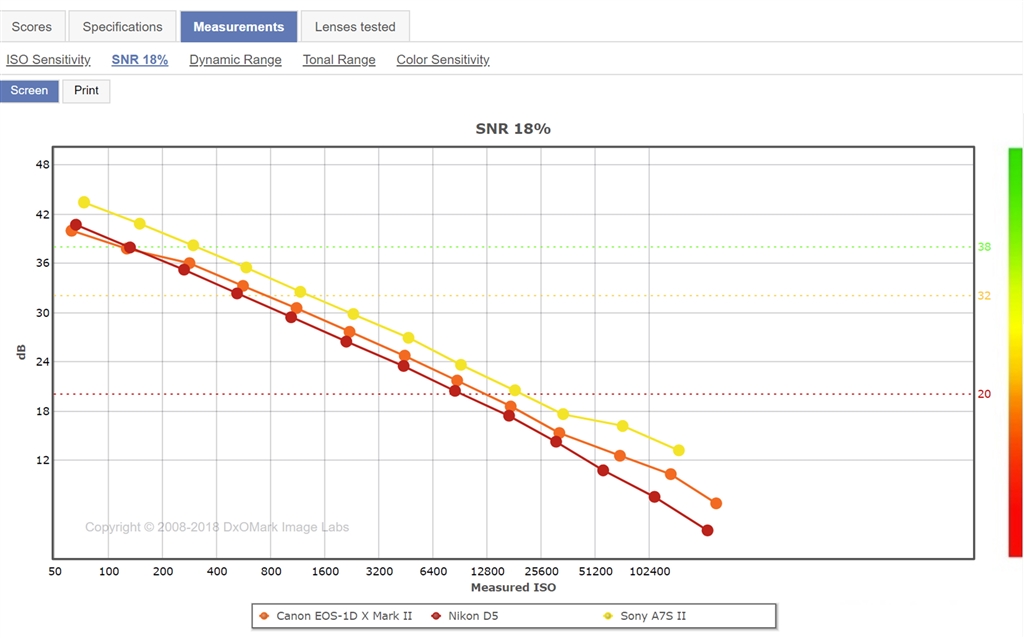Click the first yellow Sony data point
Viewport: 1024px width, 638px height.
coord(84,202)
